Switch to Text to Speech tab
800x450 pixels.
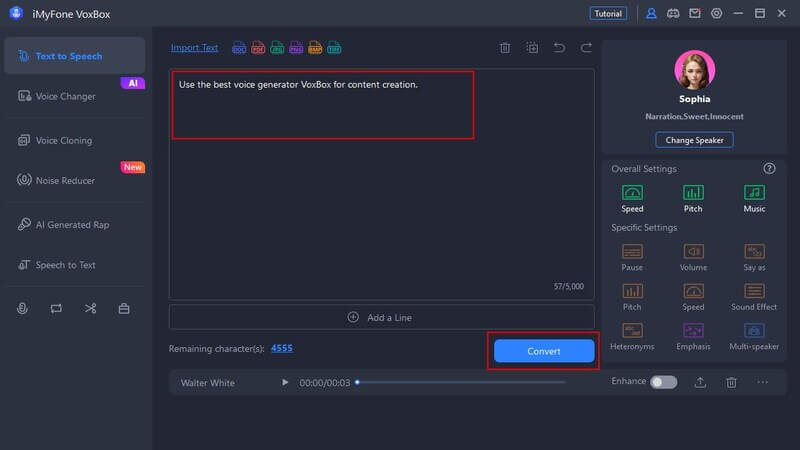point(74,56)
